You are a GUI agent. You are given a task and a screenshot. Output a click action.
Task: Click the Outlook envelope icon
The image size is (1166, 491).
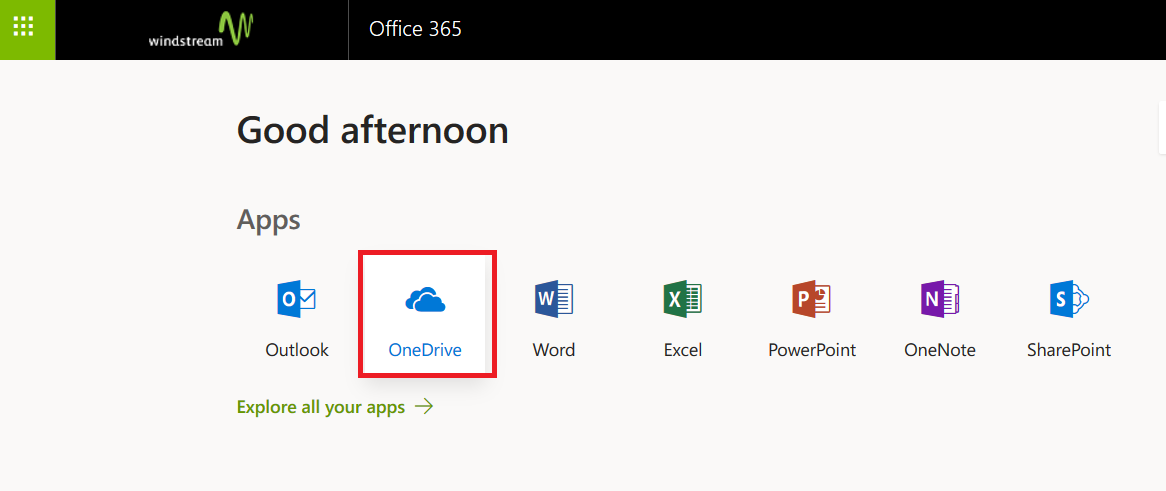coord(297,300)
